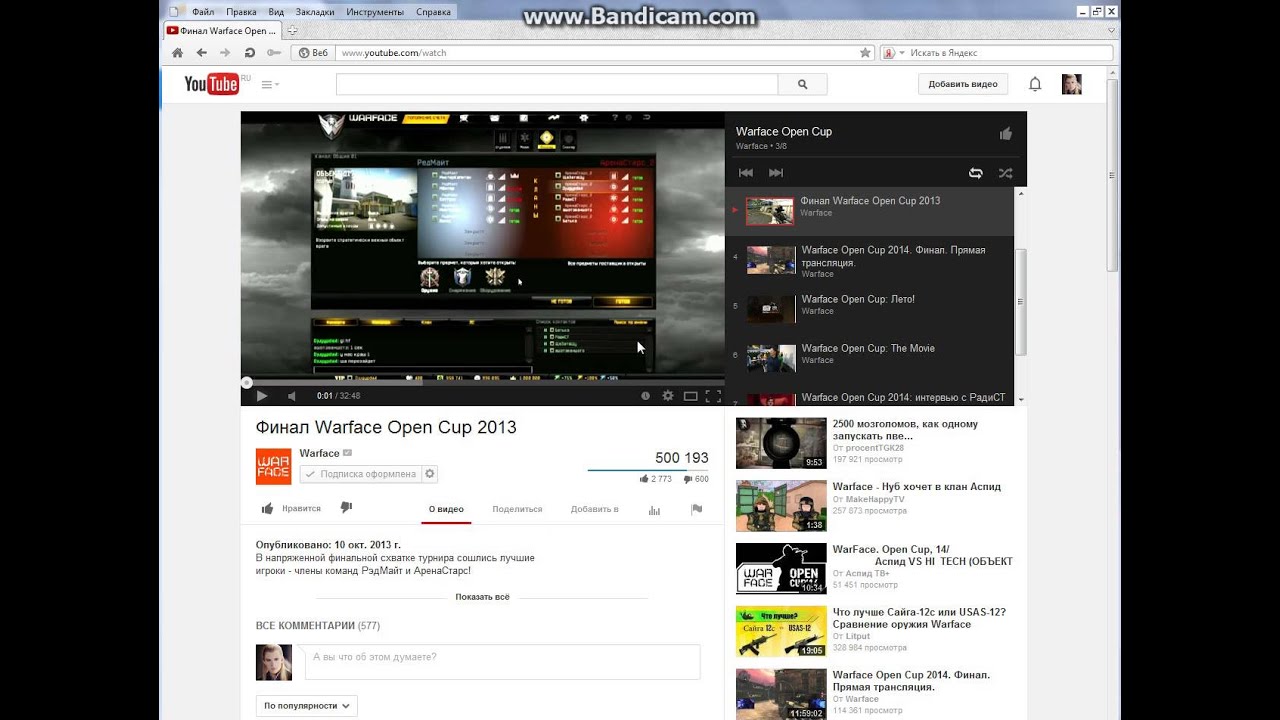Open the Файл menu
The height and width of the screenshot is (720, 1280).
[202, 12]
